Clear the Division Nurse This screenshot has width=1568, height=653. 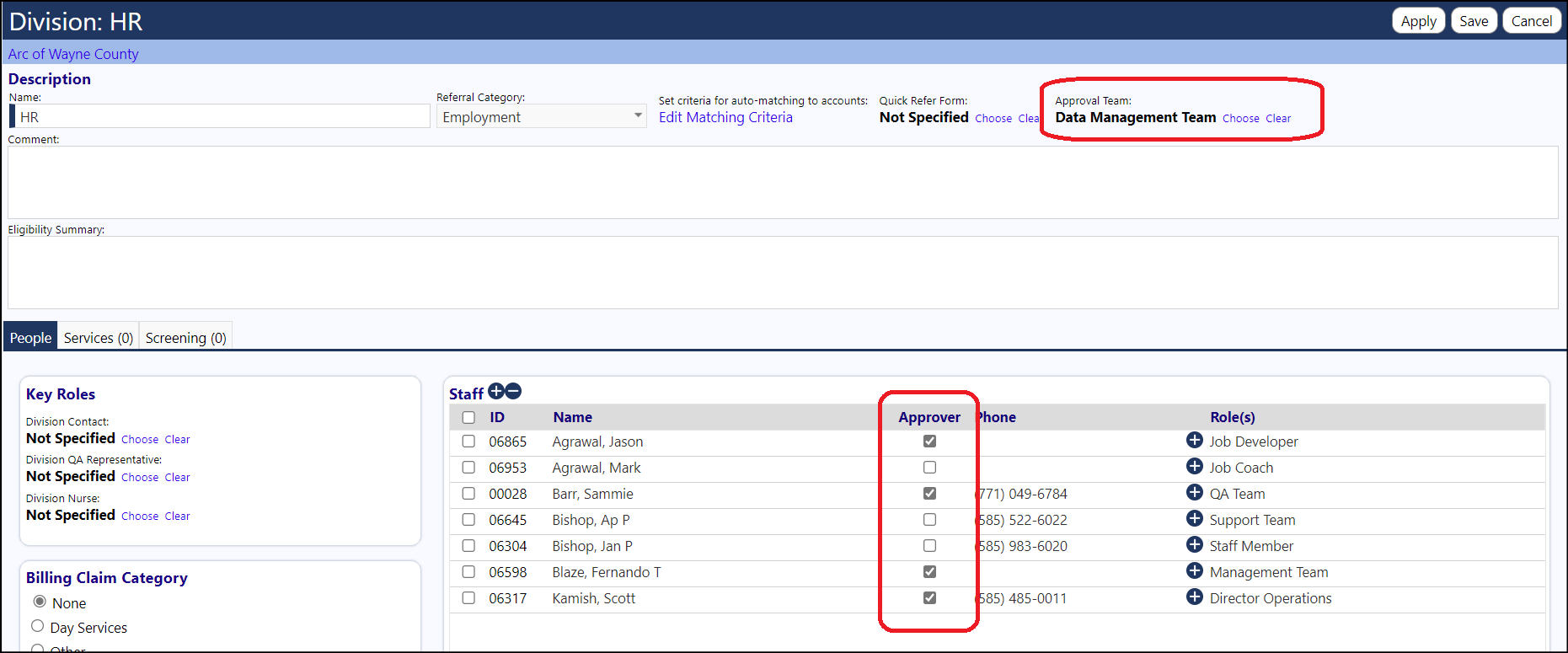177,517
